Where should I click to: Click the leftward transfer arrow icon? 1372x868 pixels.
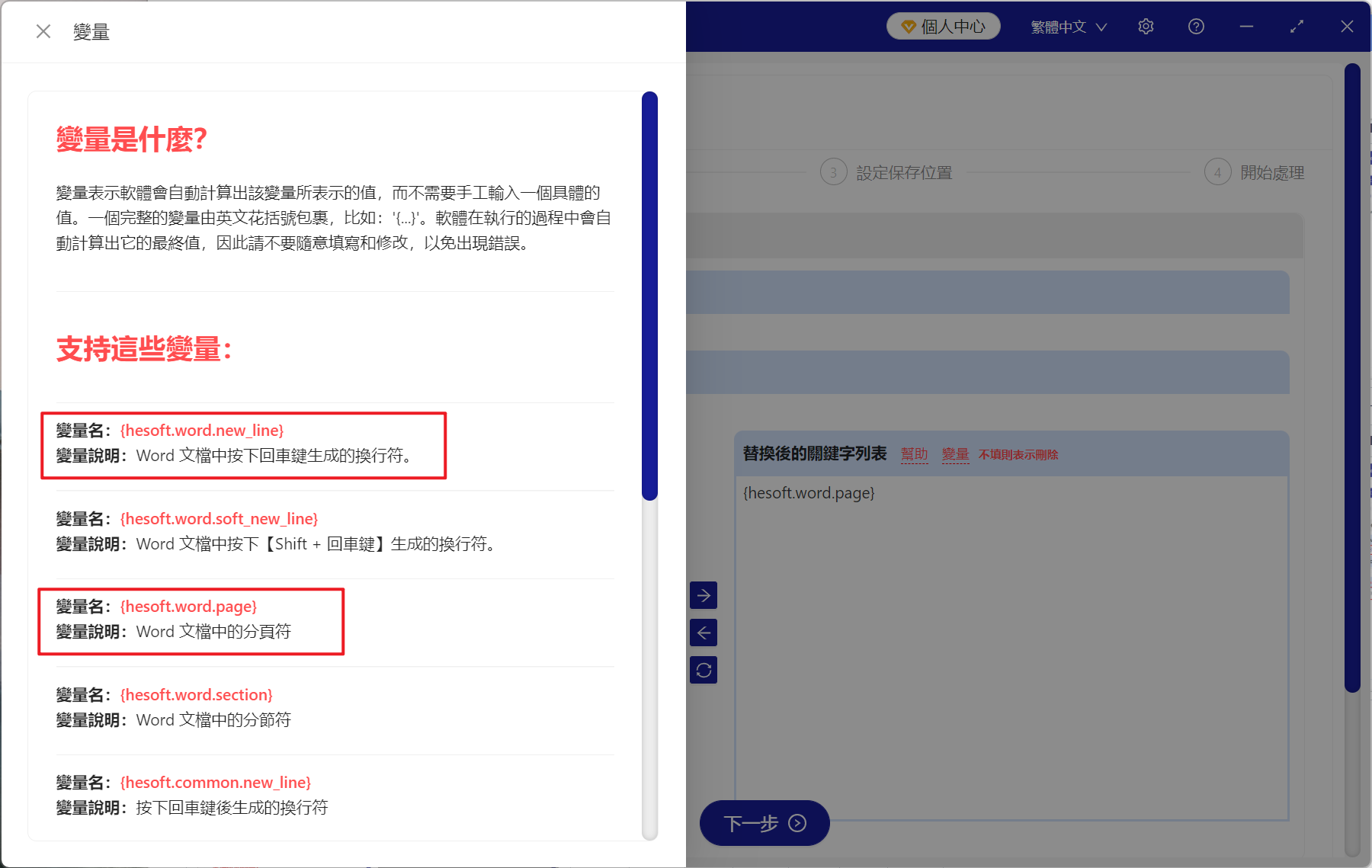pos(704,633)
